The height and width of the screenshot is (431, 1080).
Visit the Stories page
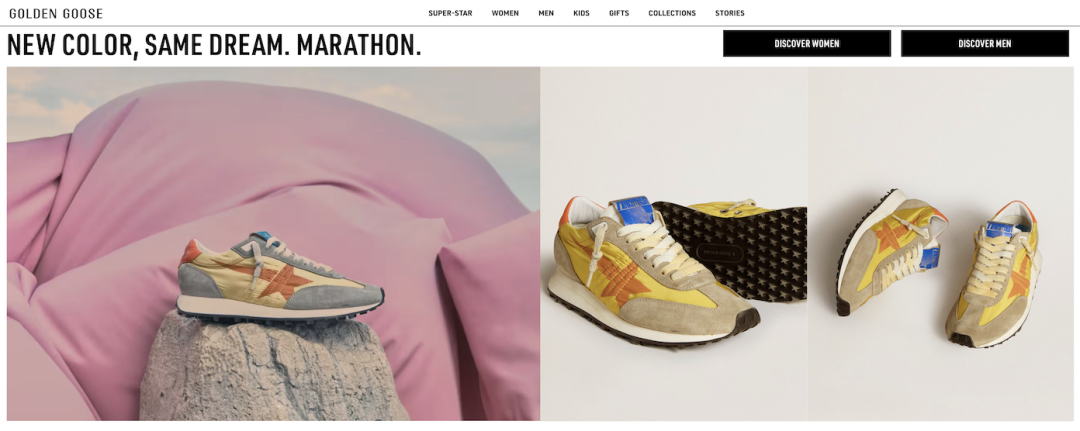click(729, 13)
